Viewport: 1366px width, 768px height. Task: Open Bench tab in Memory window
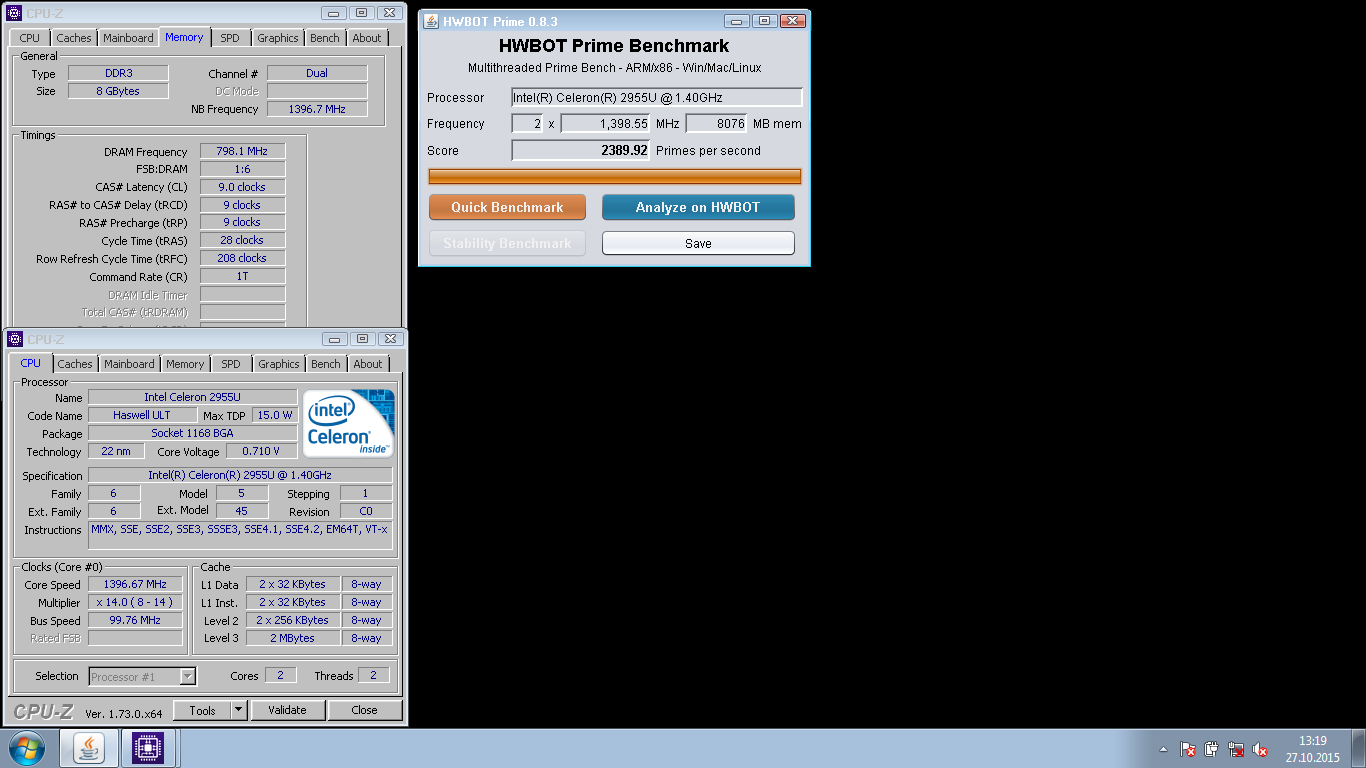click(x=325, y=38)
